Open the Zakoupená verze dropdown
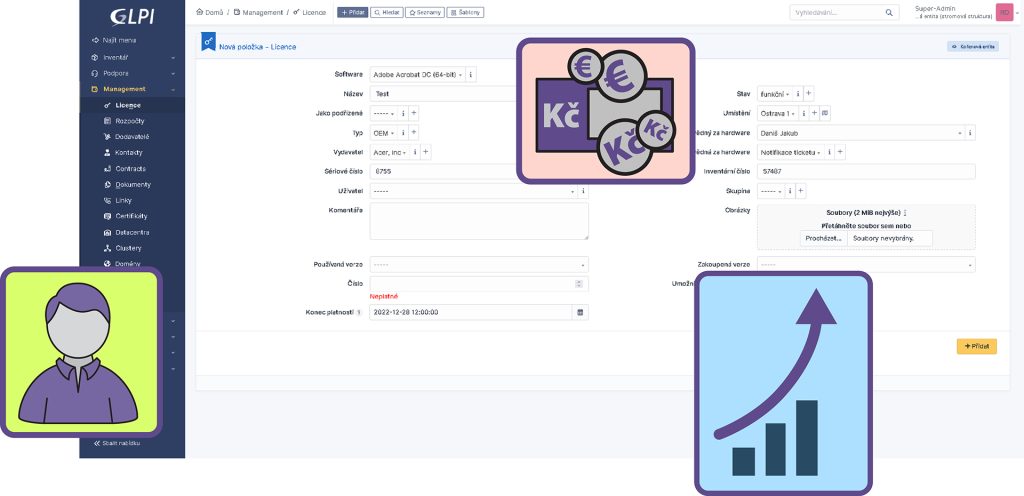The width and height of the screenshot is (1024, 496). [865, 265]
